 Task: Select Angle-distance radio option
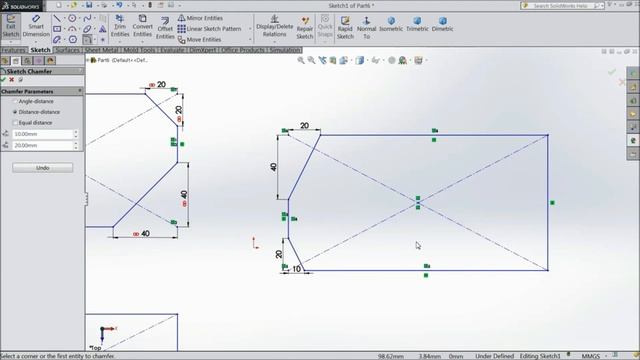point(15,101)
